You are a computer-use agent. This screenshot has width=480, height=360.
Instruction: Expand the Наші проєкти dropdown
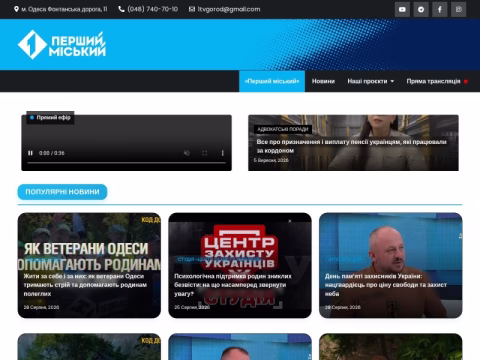371,81
